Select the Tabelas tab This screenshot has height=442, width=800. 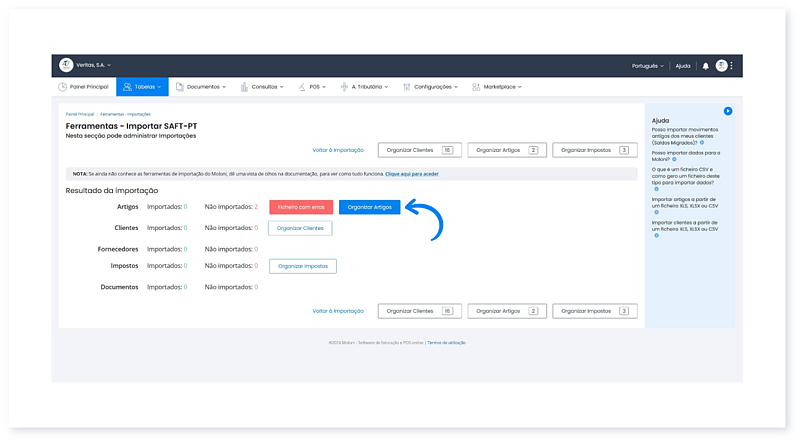pyautogui.click(x=142, y=87)
